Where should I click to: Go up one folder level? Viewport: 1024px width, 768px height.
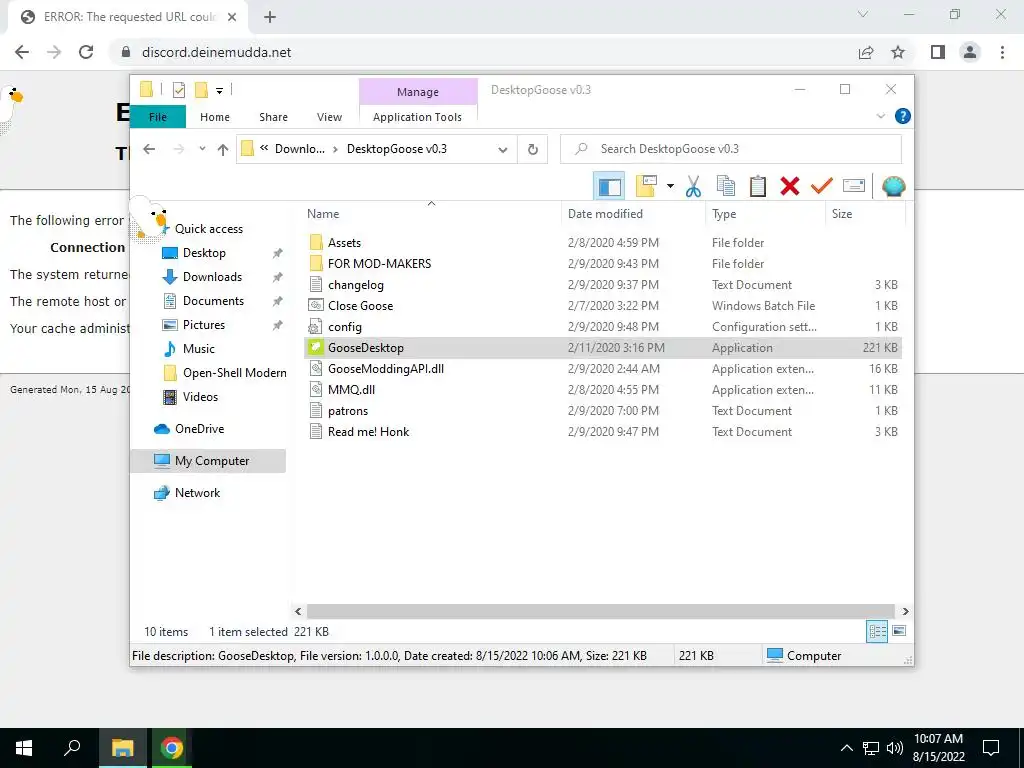tap(223, 150)
